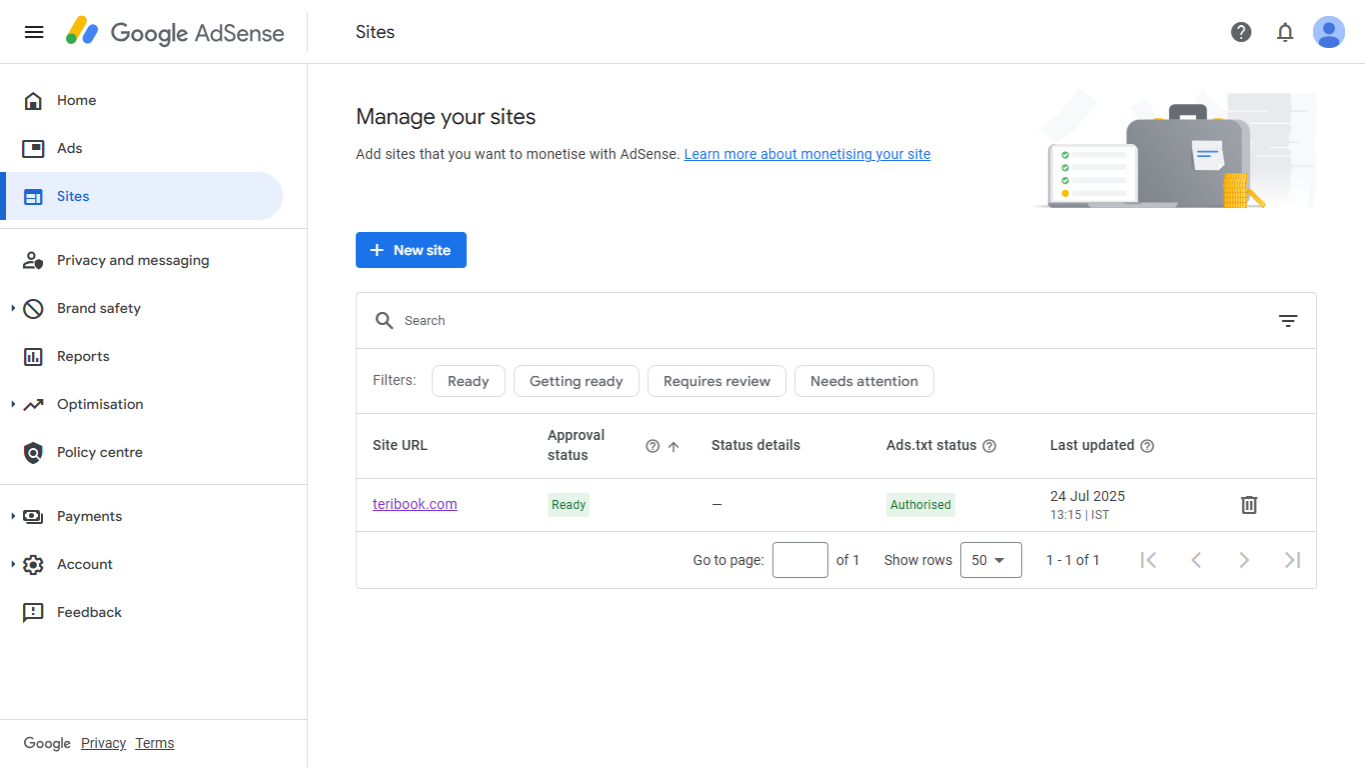The width and height of the screenshot is (1366, 768).
Task: Click the Home house icon in the sidebar
Action: coord(33,100)
